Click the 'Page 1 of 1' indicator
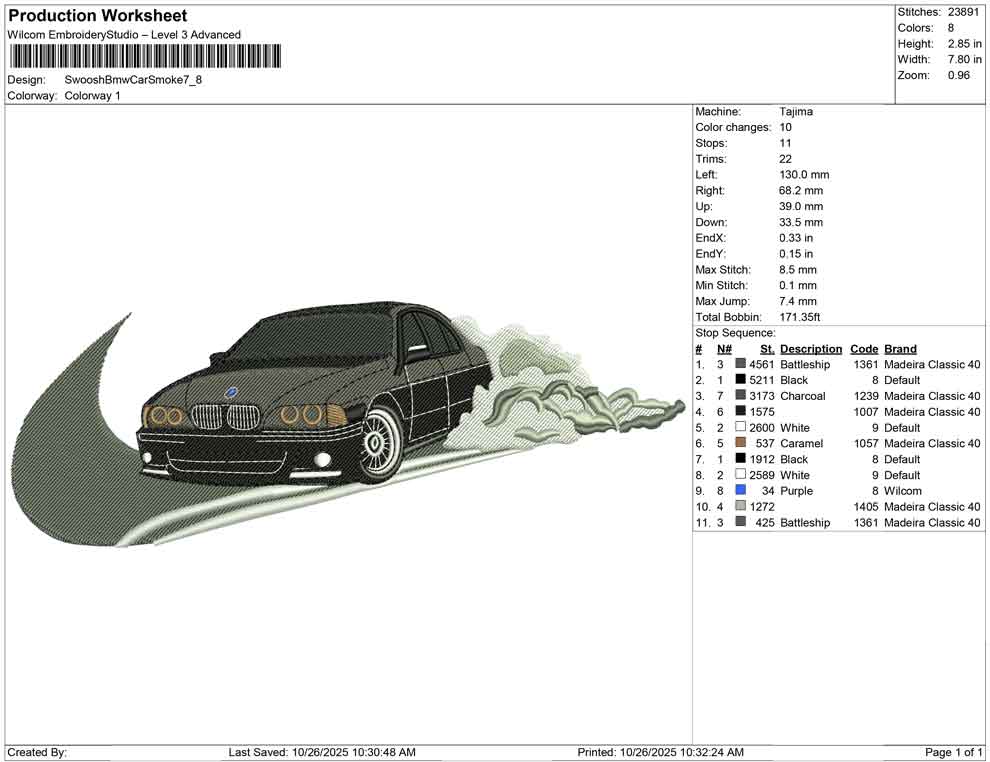Screen dimensions: 990x762 [x=953, y=752]
